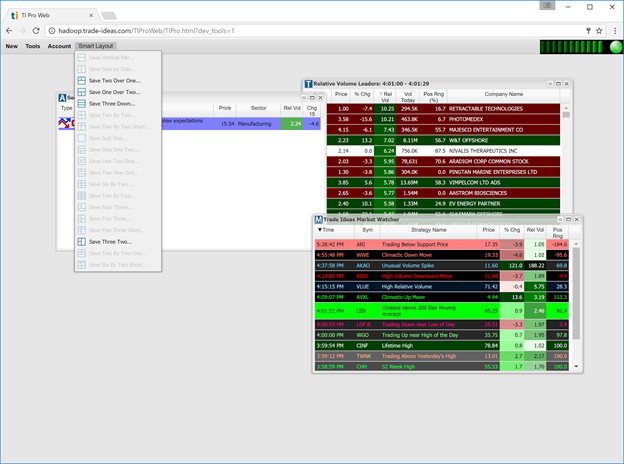Click the green connection status light

click(616, 47)
